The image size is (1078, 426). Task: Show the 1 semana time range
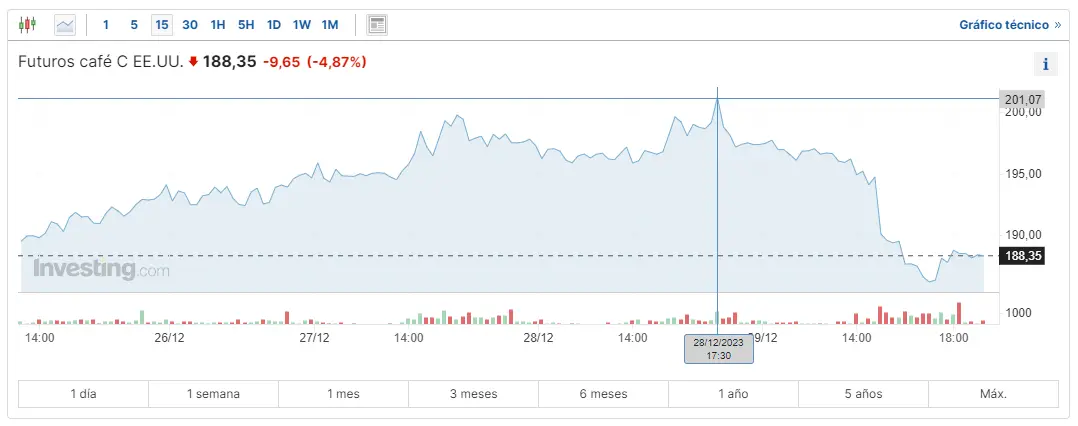213,394
